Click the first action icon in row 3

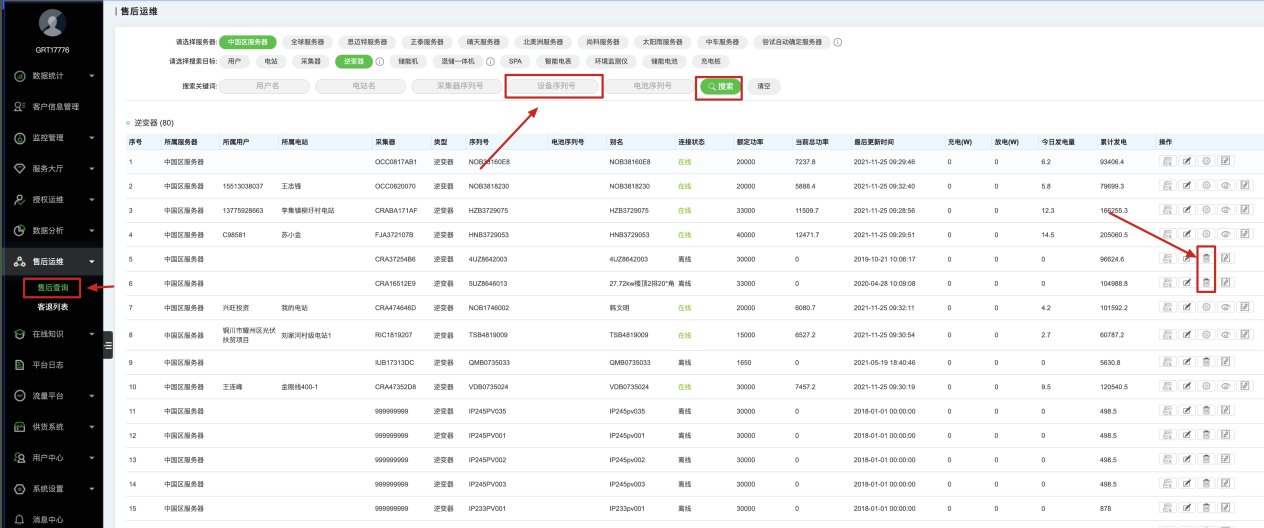coord(1167,210)
